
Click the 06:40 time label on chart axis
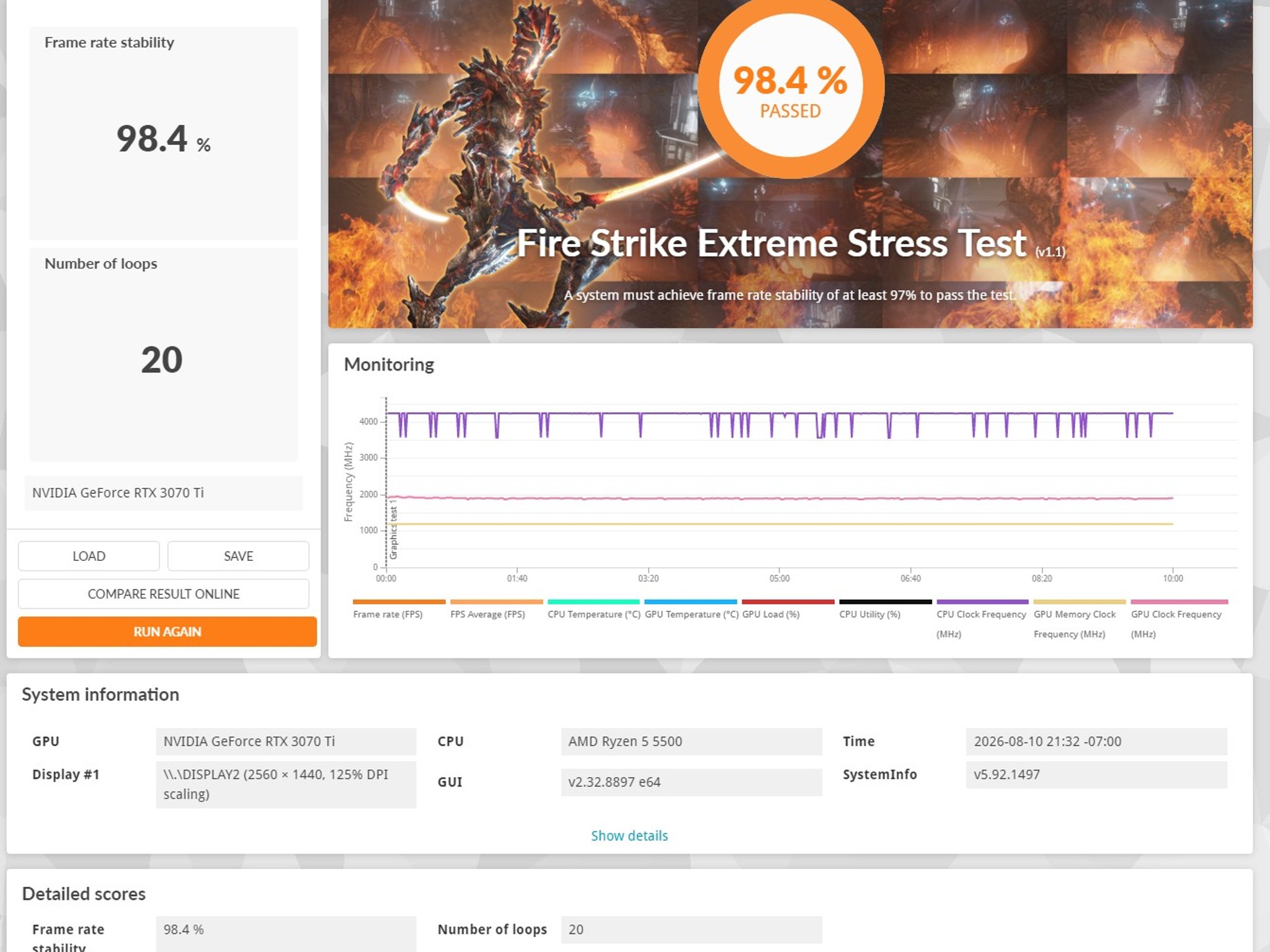pyautogui.click(x=910, y=579)
